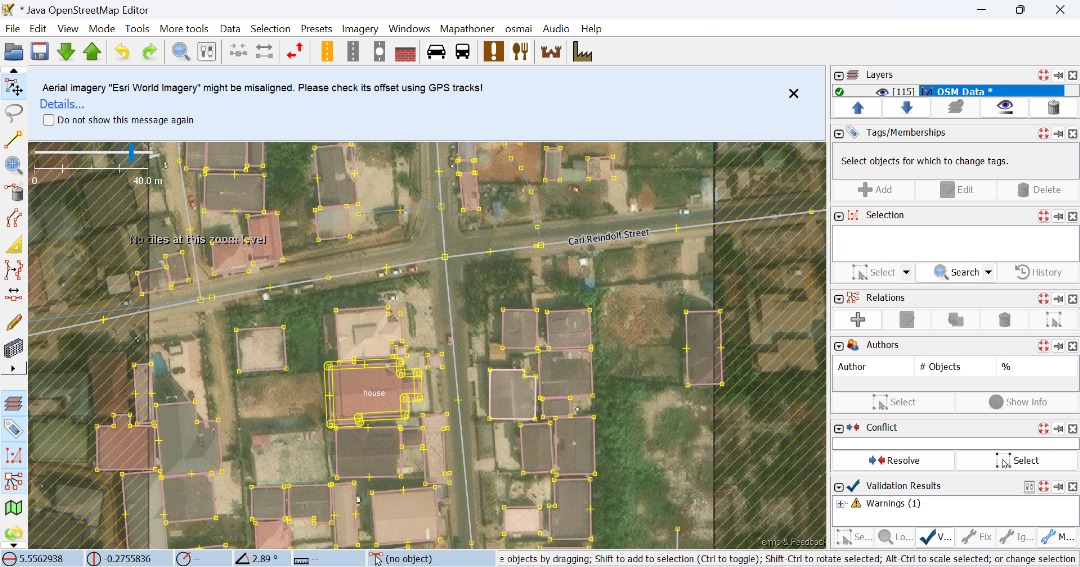Click the layer visibility eye button below the layer list
Screen dimensions: 1080x567
1004,107
